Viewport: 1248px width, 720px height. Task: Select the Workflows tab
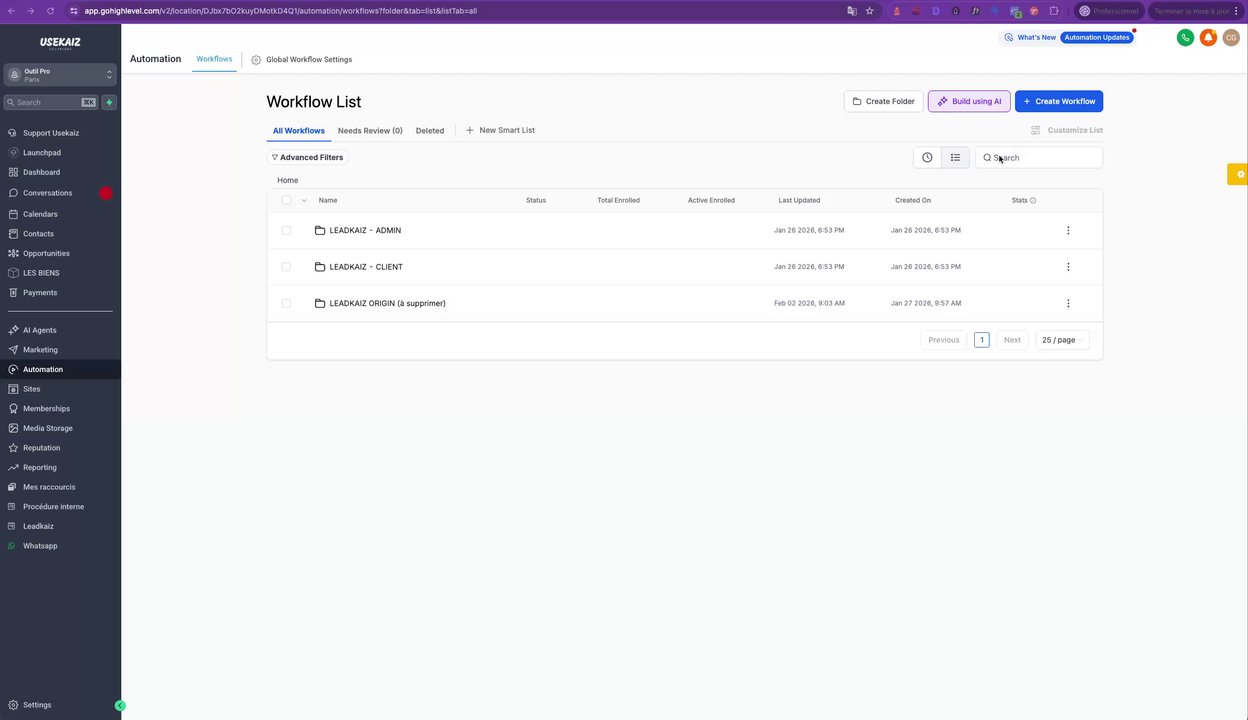214,59
